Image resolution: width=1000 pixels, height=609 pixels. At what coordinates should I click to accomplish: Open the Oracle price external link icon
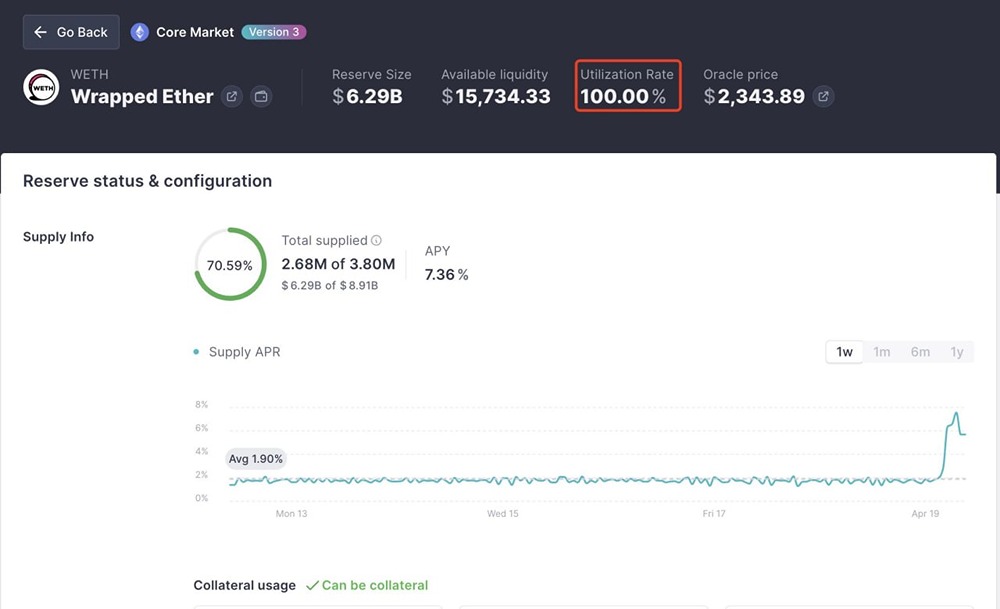click(823, 96)
